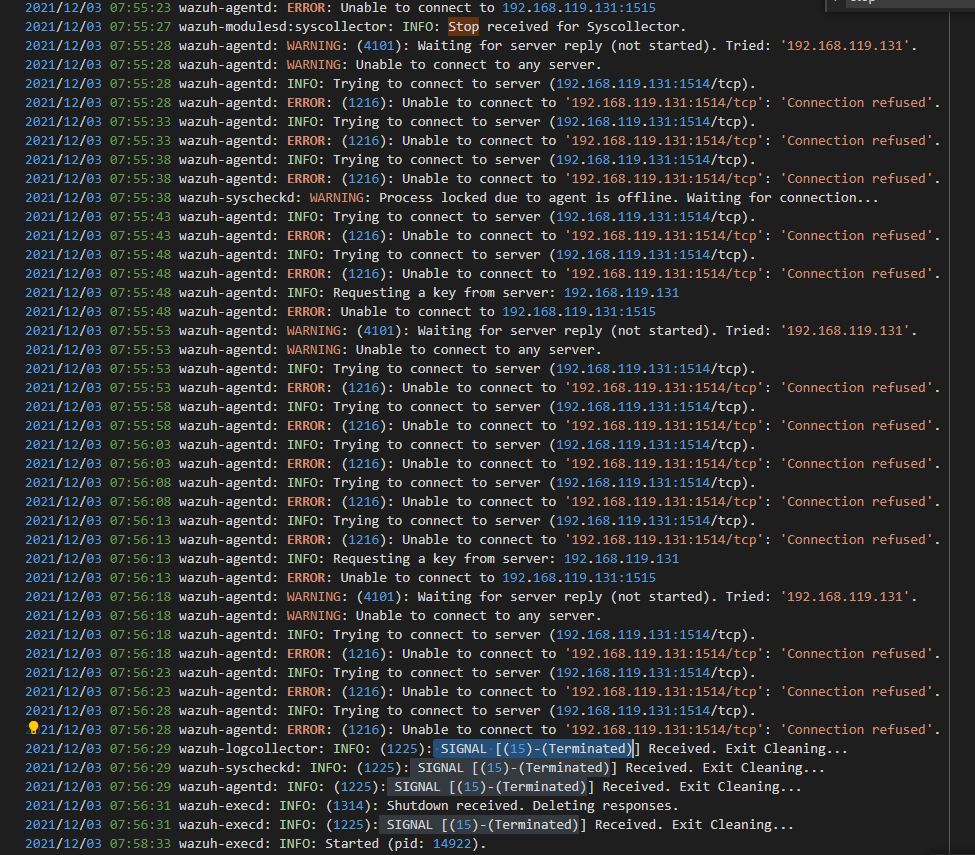Click the 07:55:28 WARNING (4101) 'Waiting for server reply' line

pos(471,46)
